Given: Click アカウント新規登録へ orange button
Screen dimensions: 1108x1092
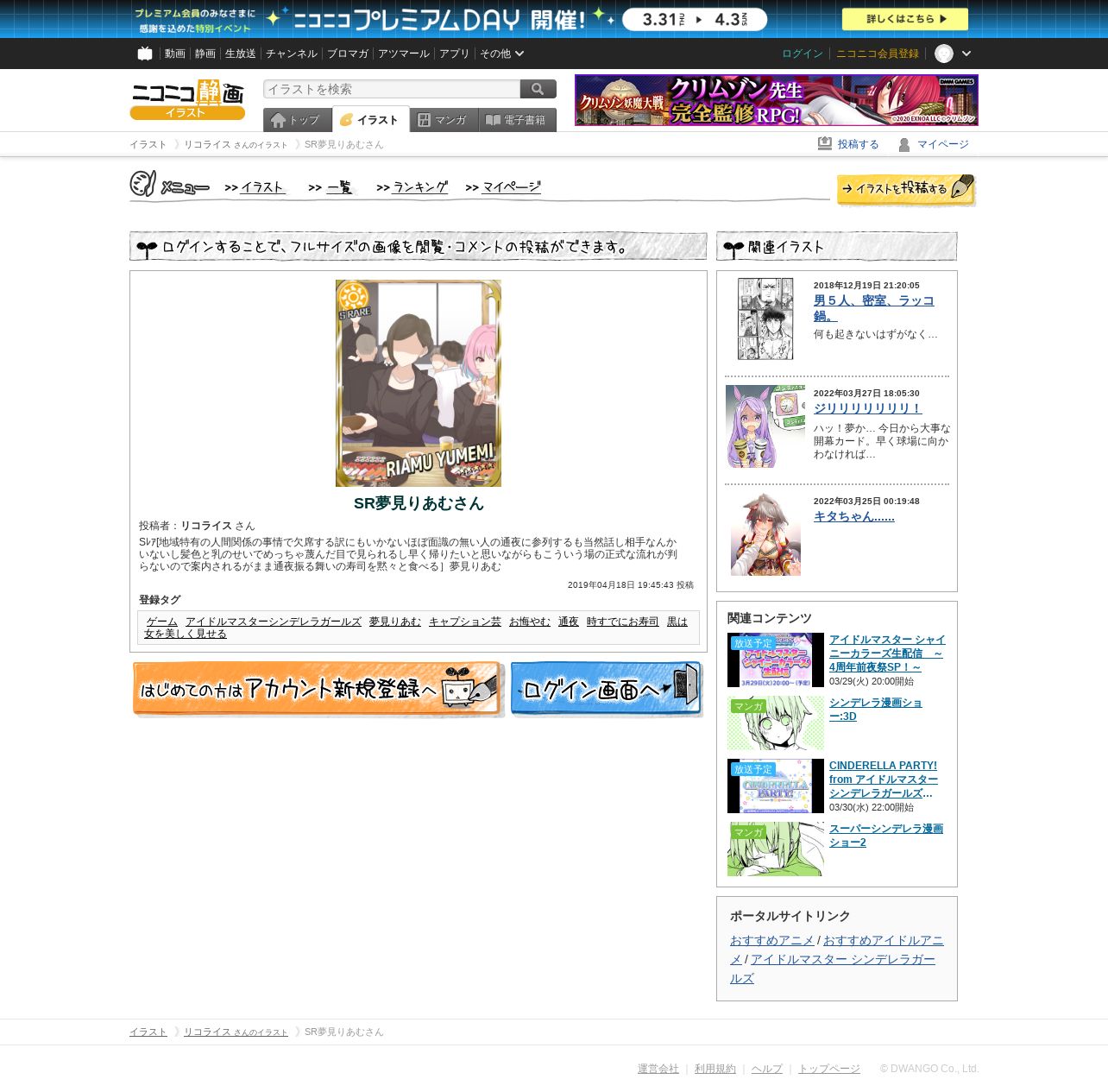Looking at the screenshot, I should [318, 689].
